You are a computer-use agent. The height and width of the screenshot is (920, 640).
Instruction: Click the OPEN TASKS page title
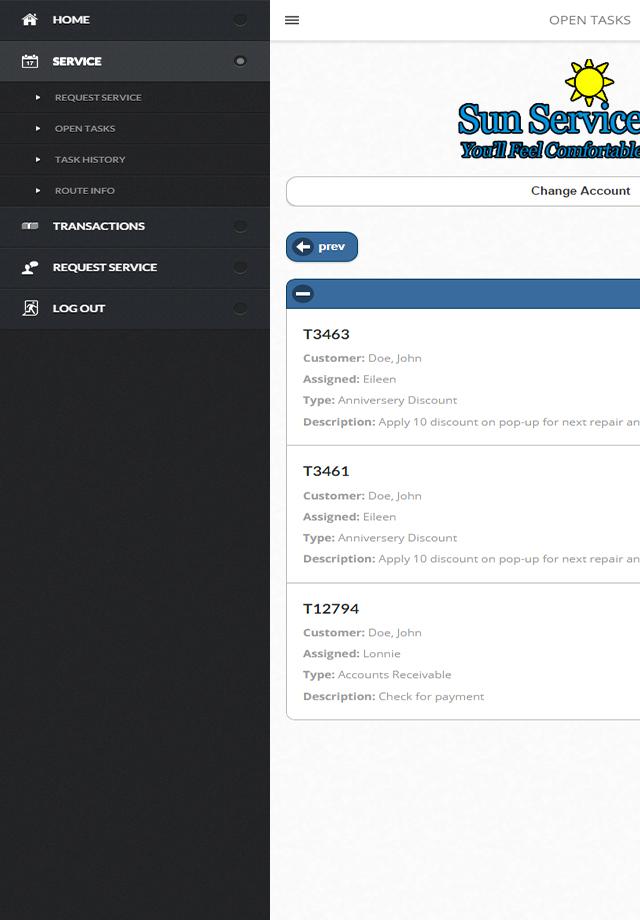(x=590, y=20)
